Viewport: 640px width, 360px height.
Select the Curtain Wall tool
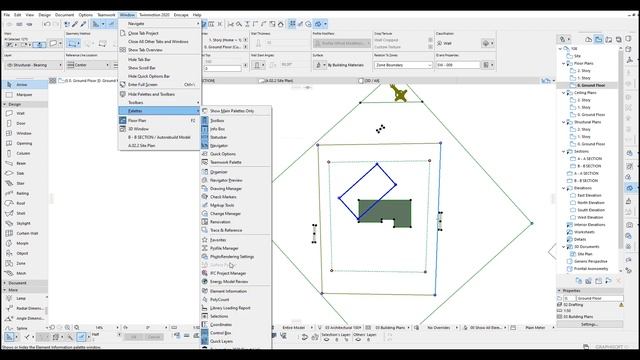point(24,233)
